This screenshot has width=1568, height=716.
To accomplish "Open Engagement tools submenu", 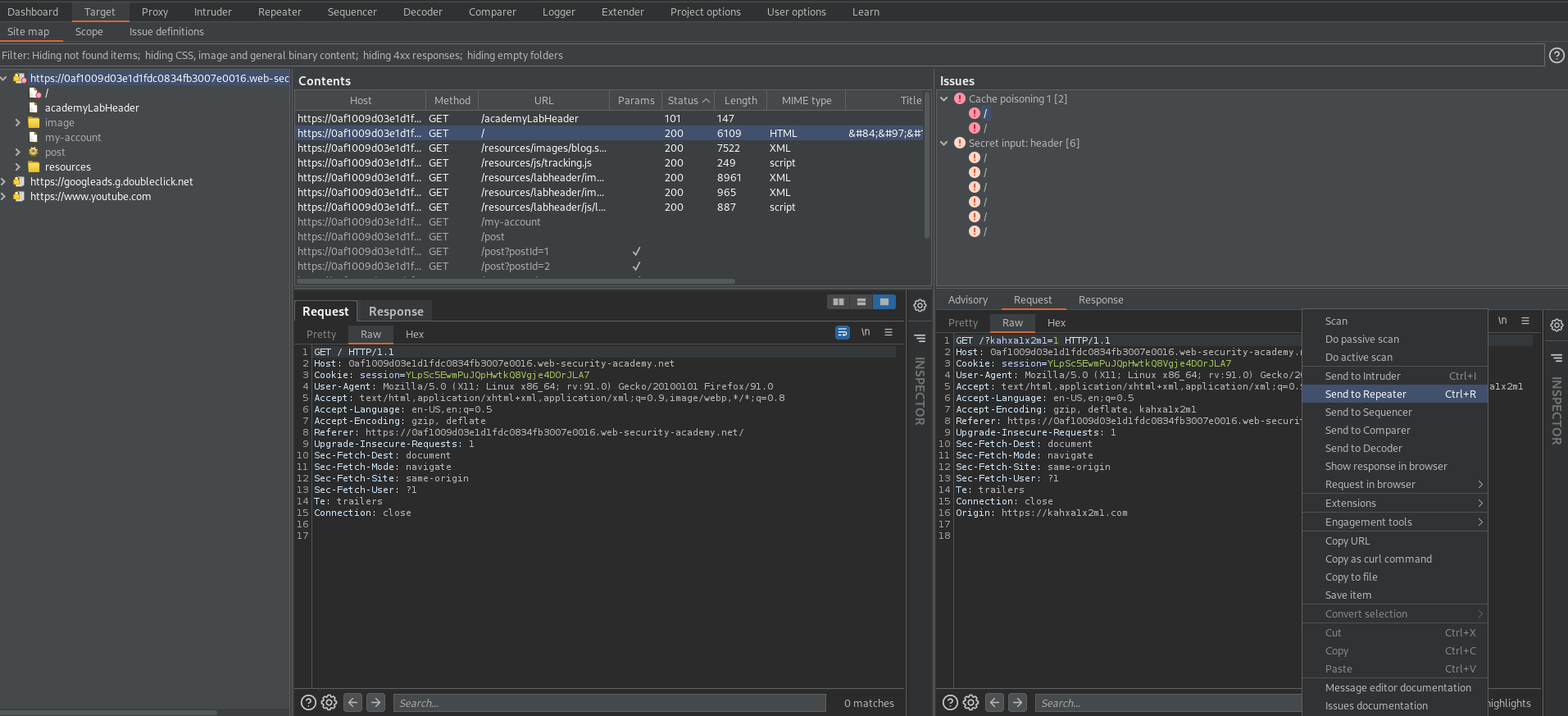I will pyautogui.click(x=1395, y=522).
